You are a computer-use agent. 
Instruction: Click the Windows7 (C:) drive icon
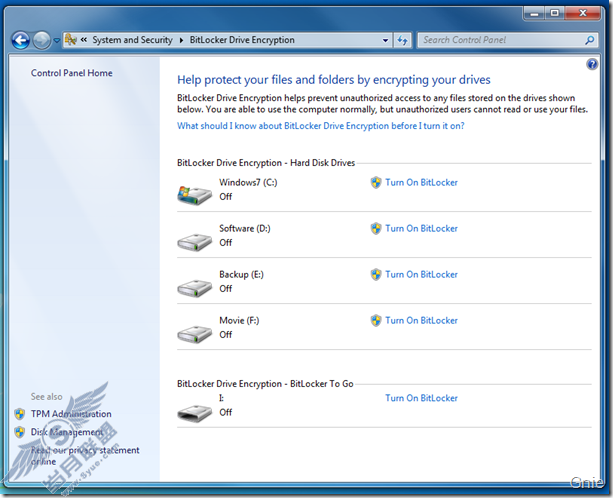tap(194, 195)
